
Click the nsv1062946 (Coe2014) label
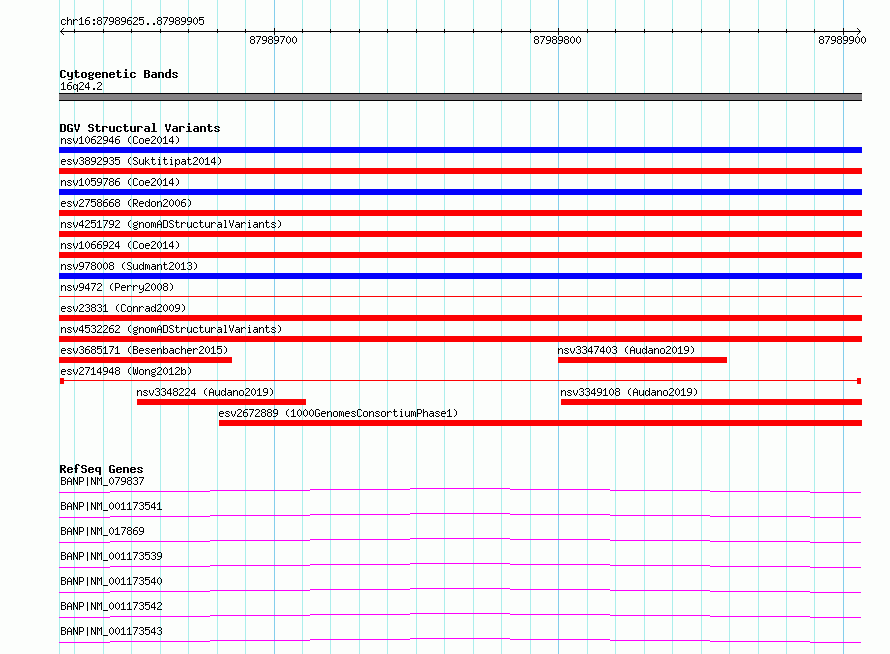coord(120,140)
